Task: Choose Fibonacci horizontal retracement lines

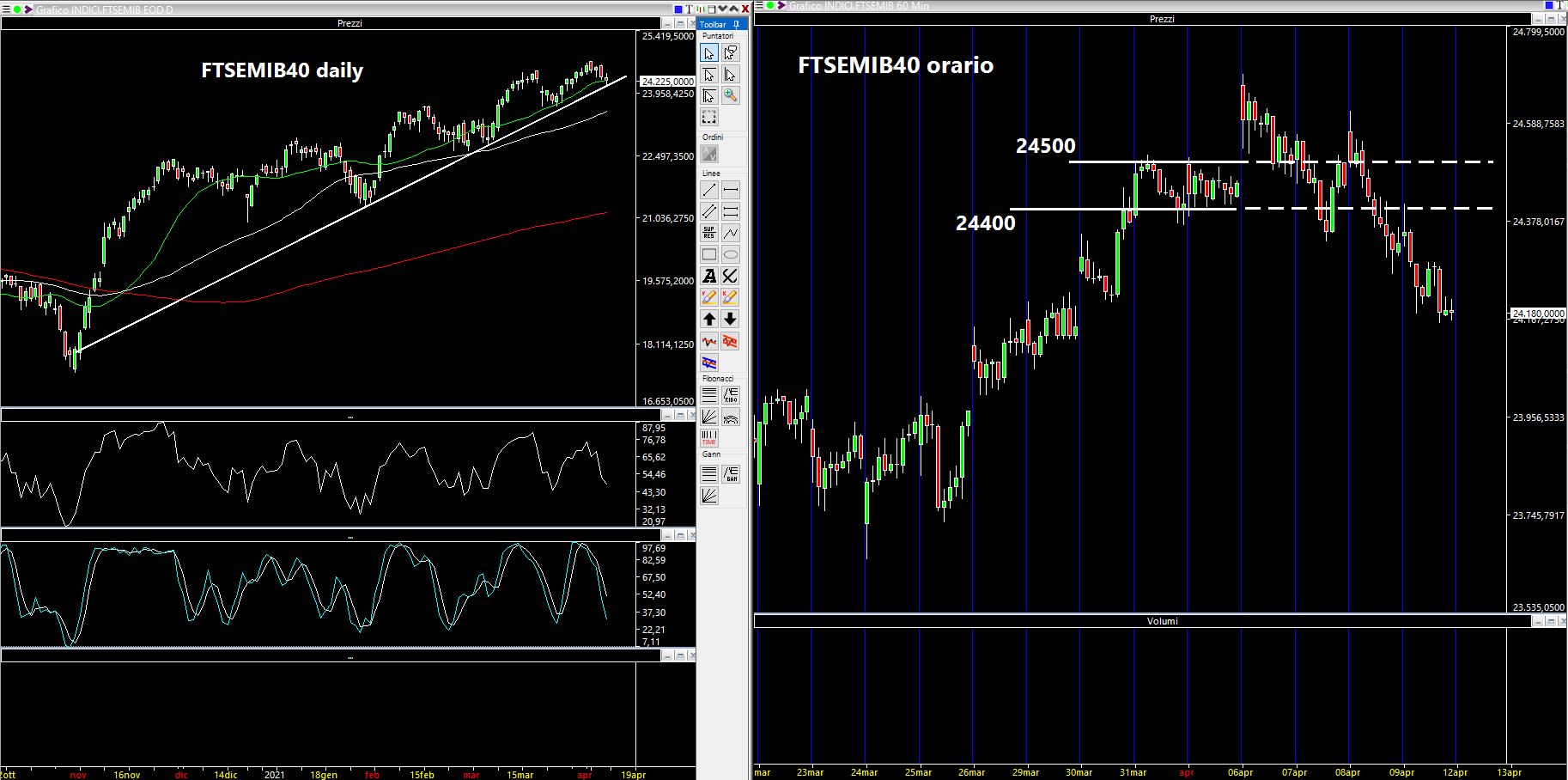Action: pos(709,395)
